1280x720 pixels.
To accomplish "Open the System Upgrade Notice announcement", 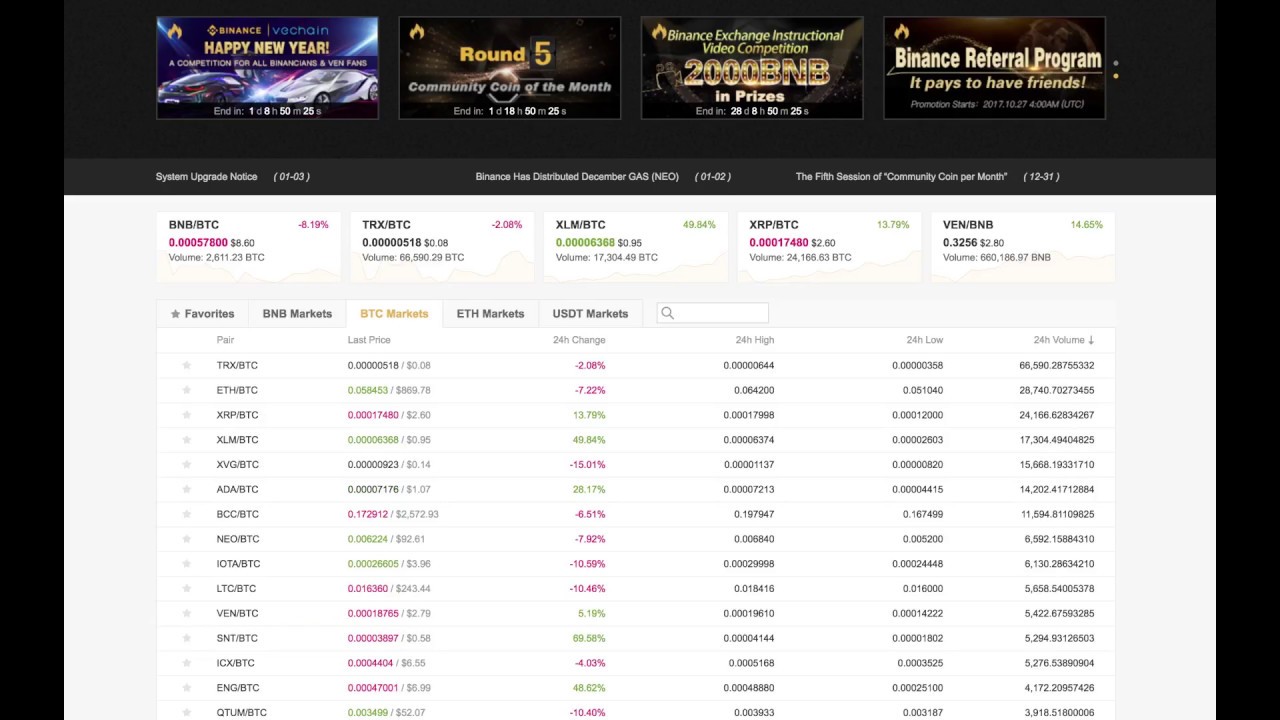I will pyautogui.click(x=232, y=176).
